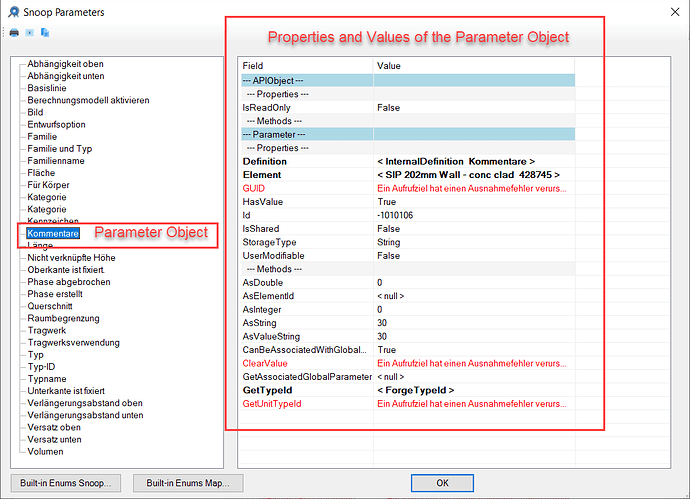
Task: Select the Fläche parameter
Action: click(41, 173)
